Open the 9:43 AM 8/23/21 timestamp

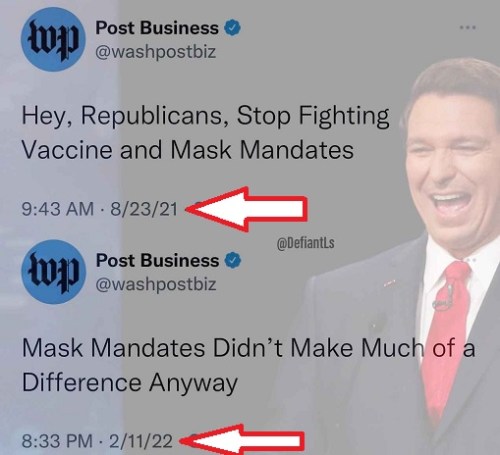tap(100, 209)
